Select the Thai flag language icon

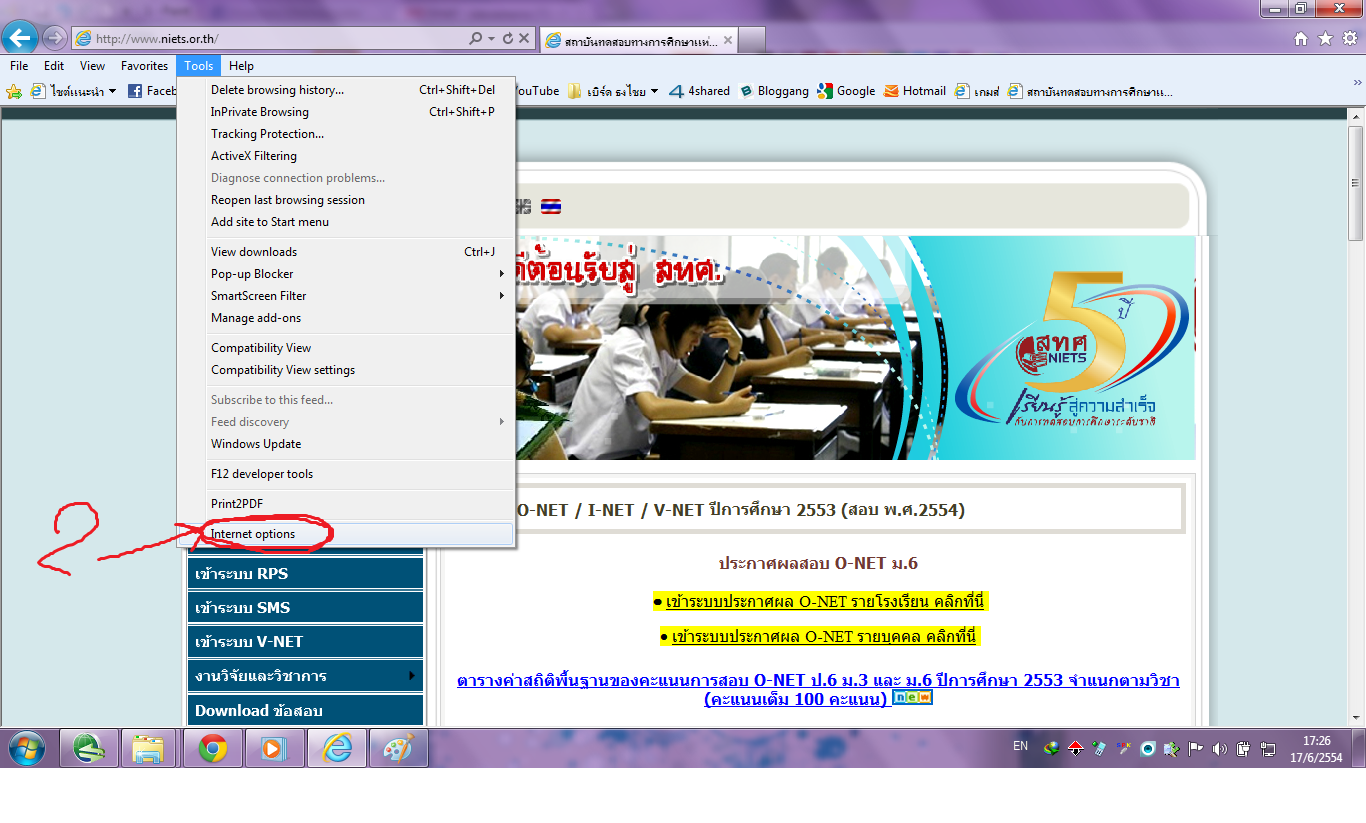(551, 206)
